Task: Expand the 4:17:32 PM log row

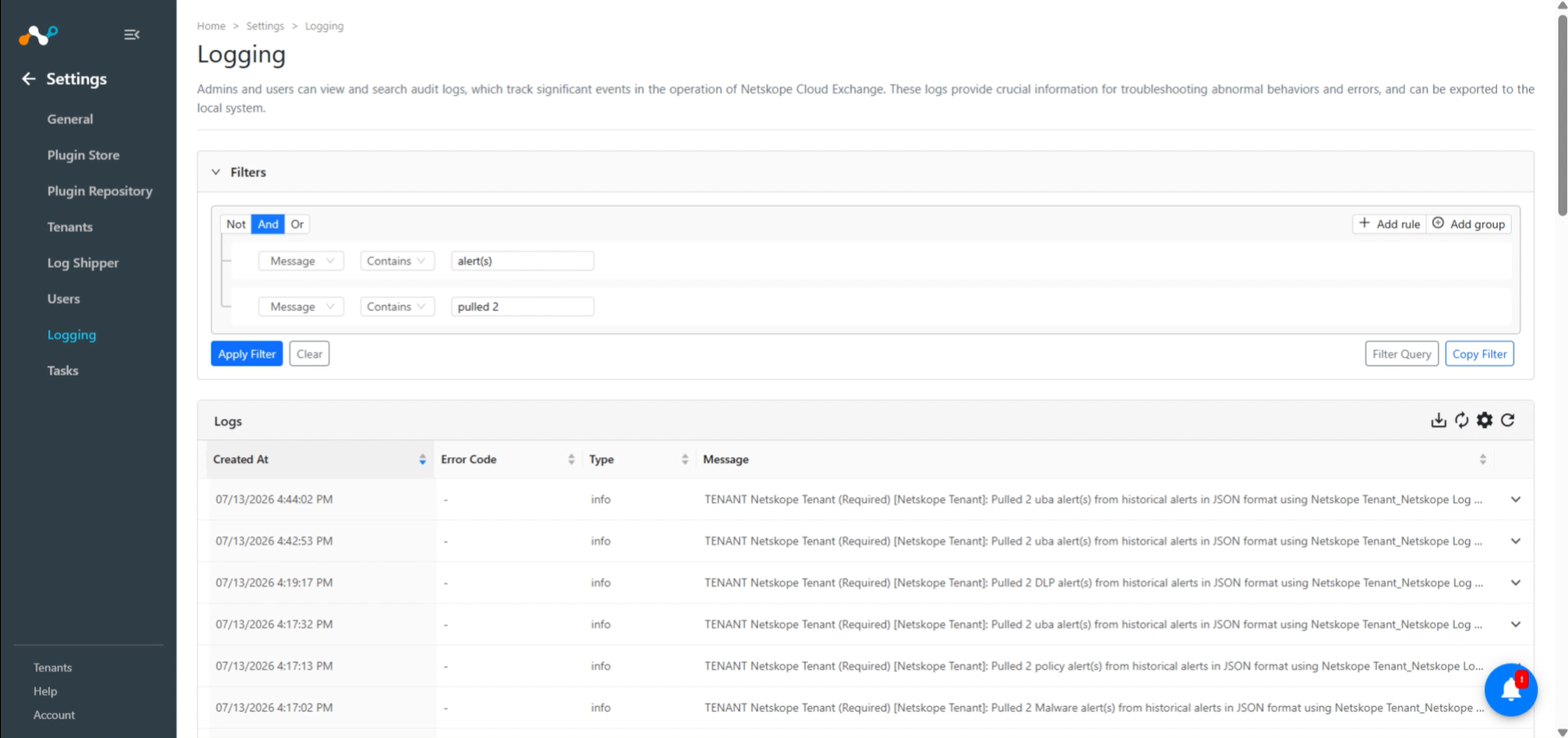Action: (x=1515, y=624)
